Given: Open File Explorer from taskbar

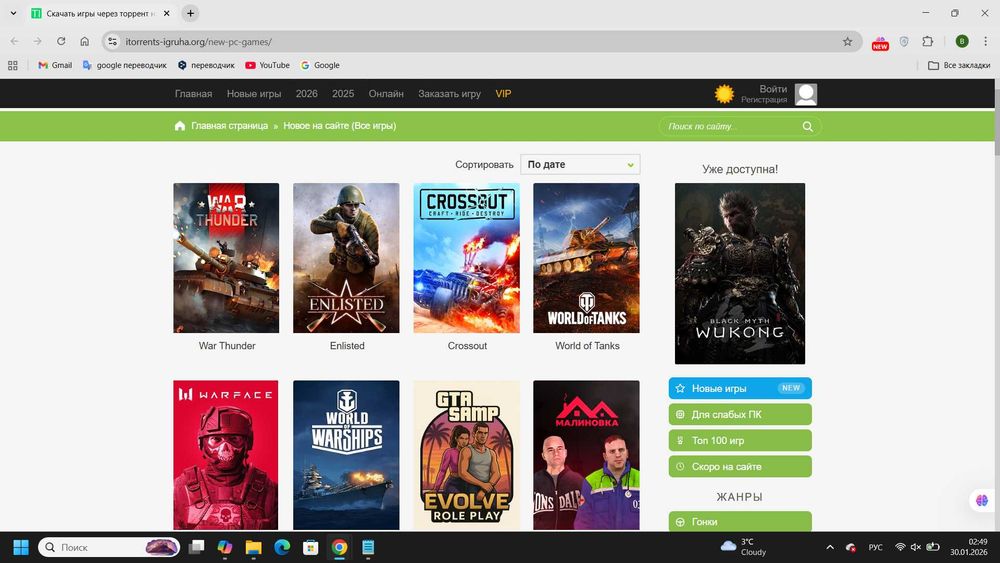Looking at the screenshot, I should [x=253, y=547].
